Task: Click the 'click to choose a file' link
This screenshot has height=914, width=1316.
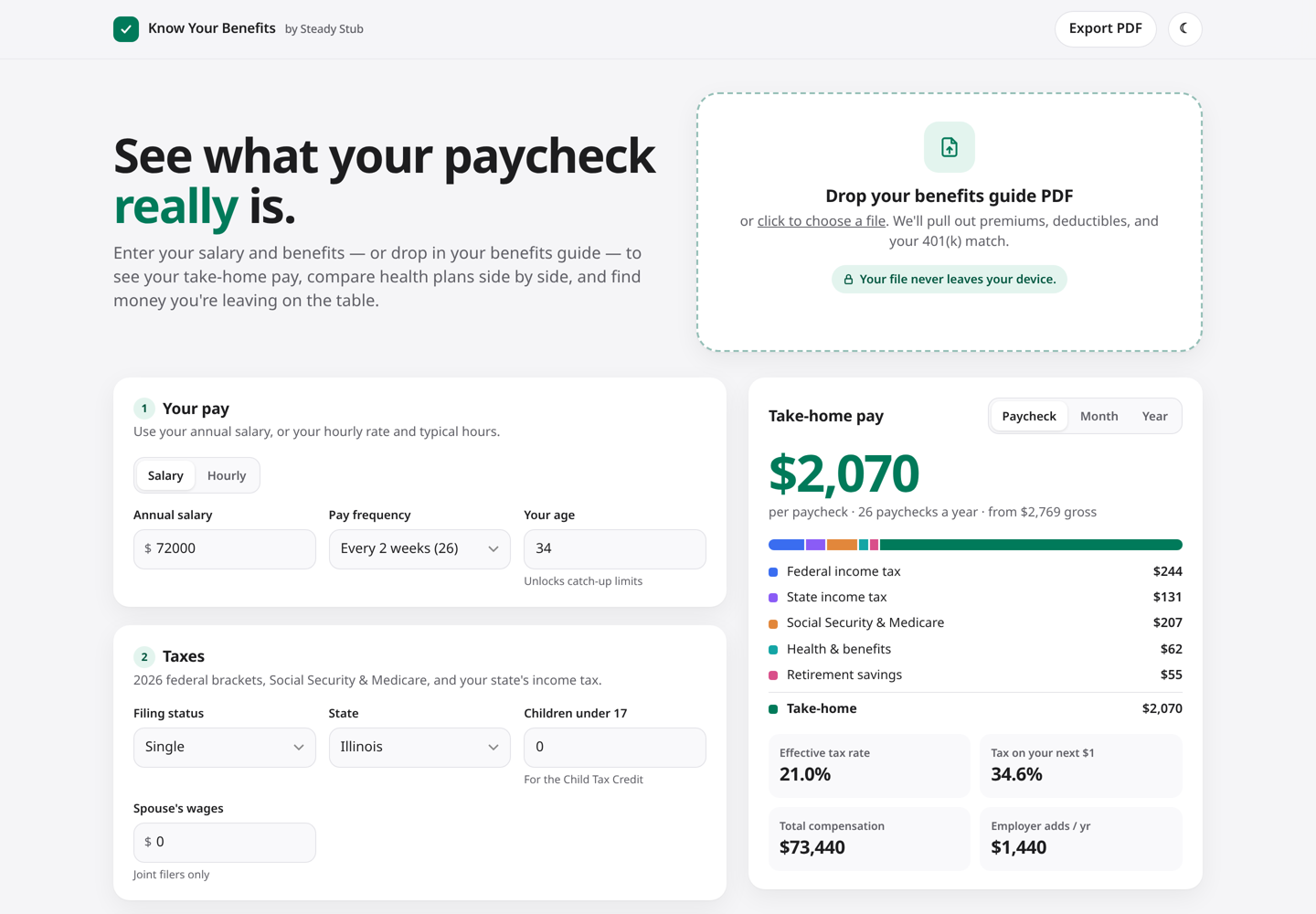Action: coord(822,221)
